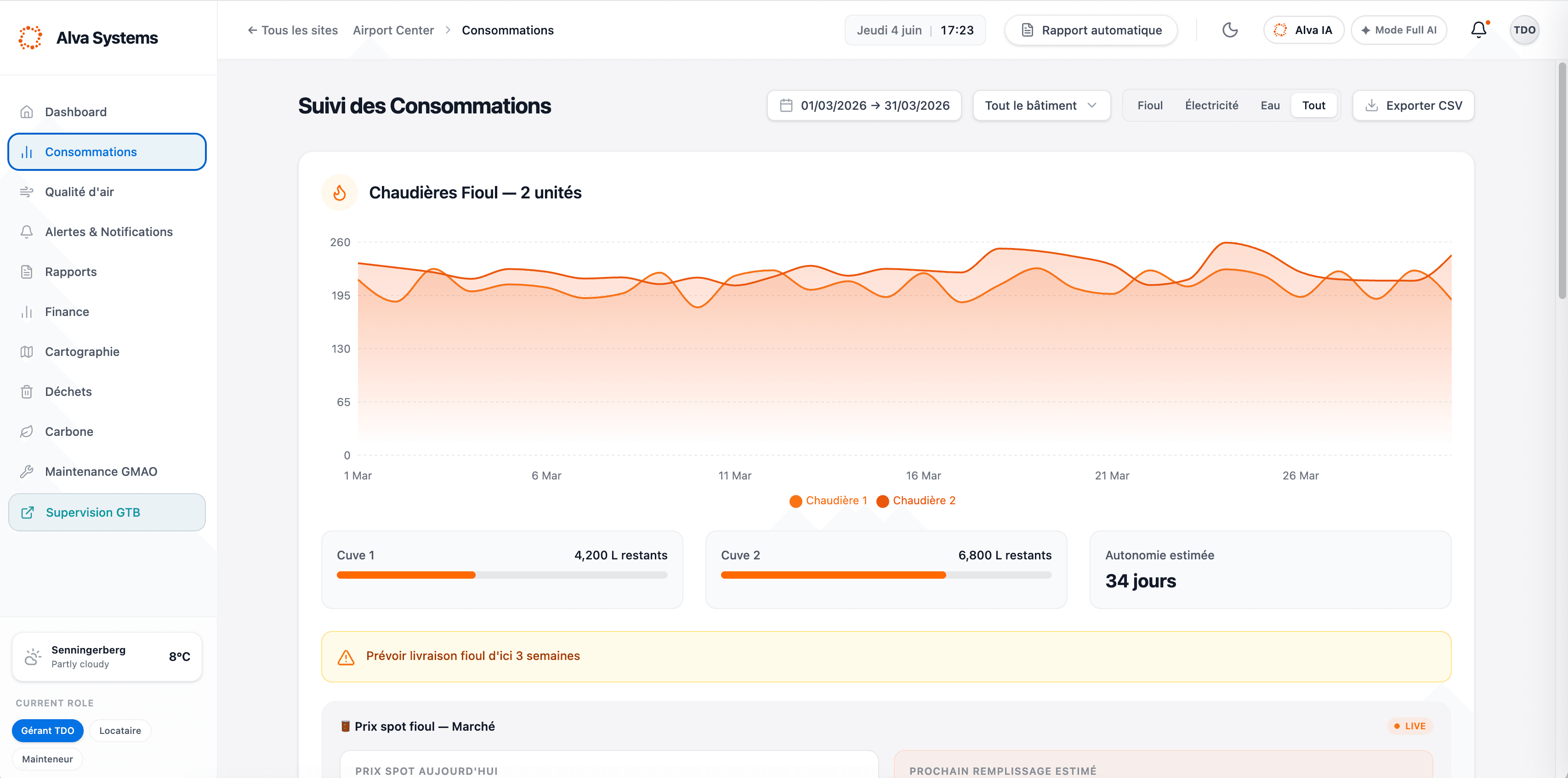
Task: Click the Finance chart icon
Action: [x=27, y=312]
